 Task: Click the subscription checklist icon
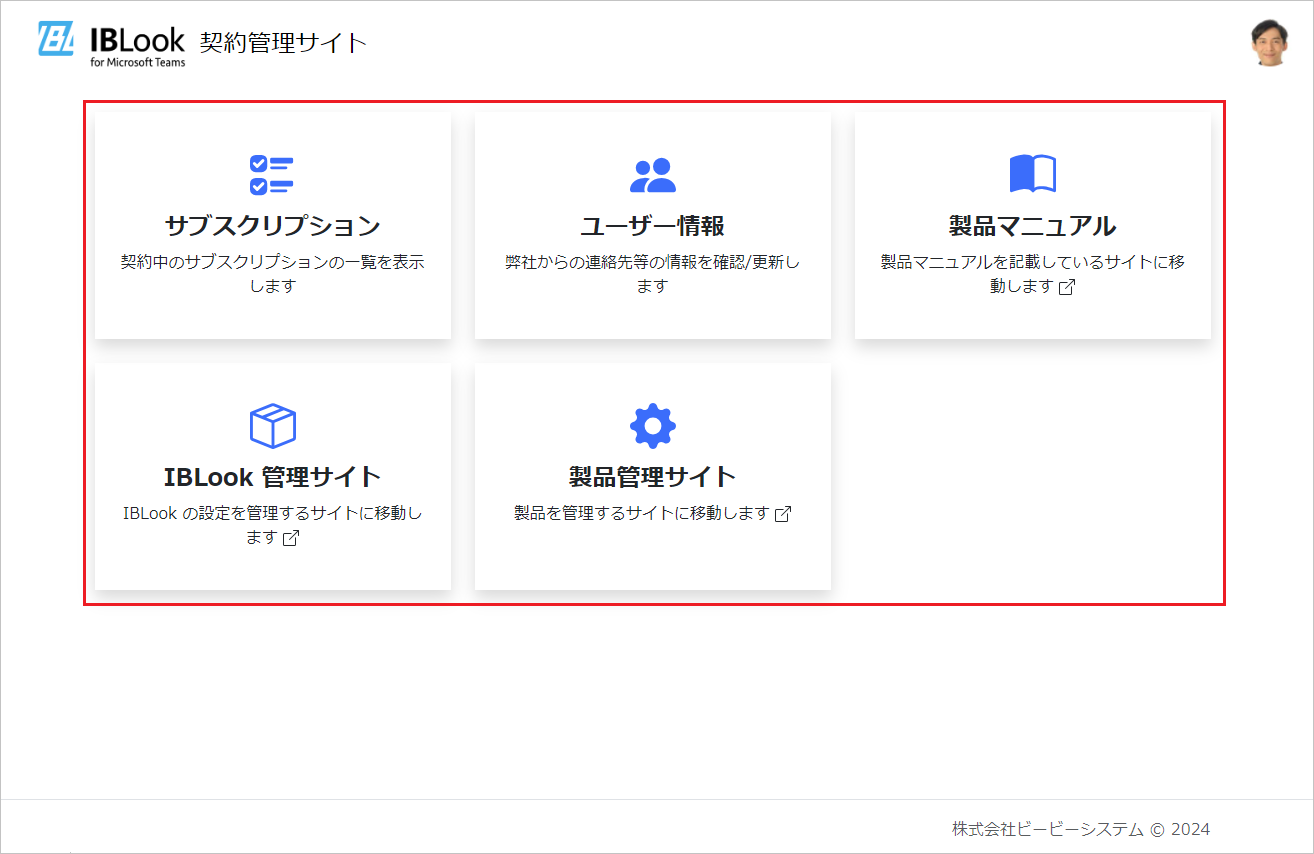272,175
